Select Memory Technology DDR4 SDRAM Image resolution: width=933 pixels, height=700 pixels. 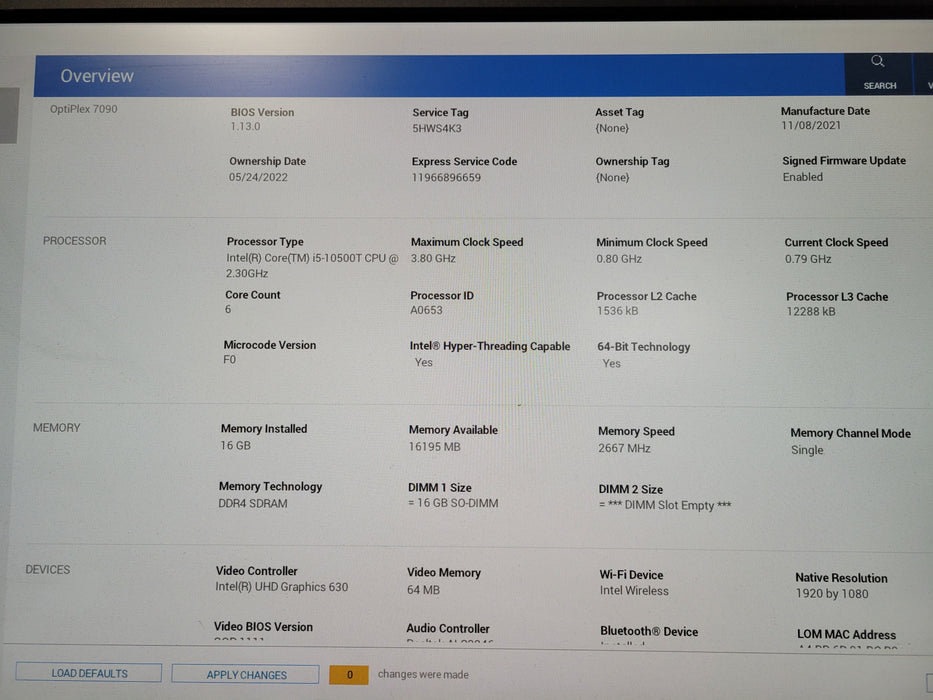coord(252,504)
